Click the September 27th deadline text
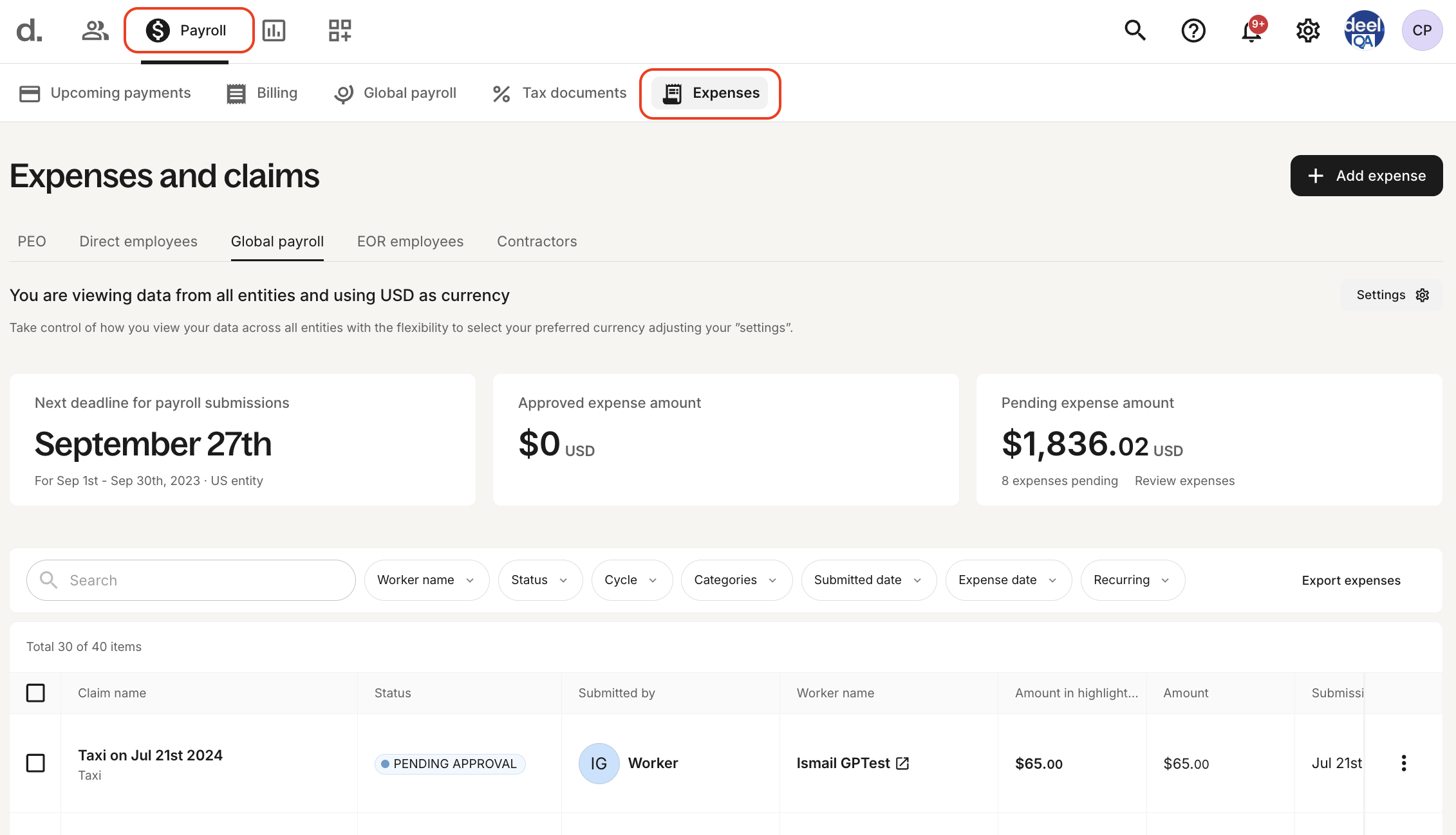Viewport: 1456px width, 835px height. pos(153,444)
